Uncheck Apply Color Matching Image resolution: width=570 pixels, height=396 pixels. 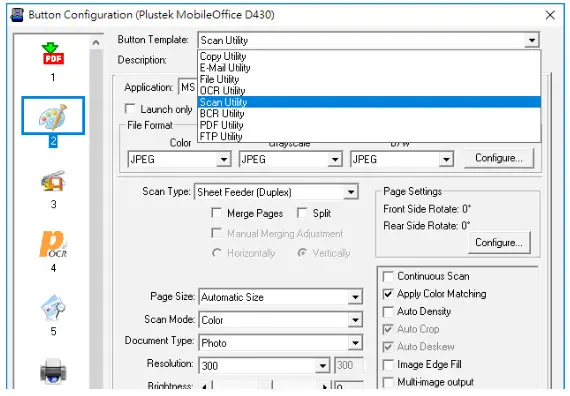(388, 294)
